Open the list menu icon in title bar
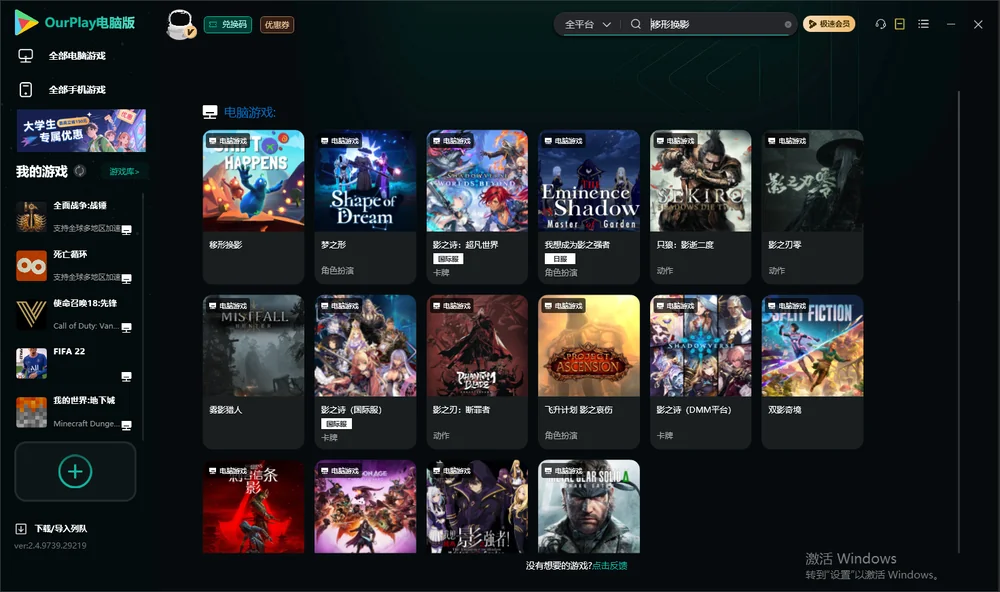The width and height of the screenshot is (1000, 592). [x=923, y=24]
